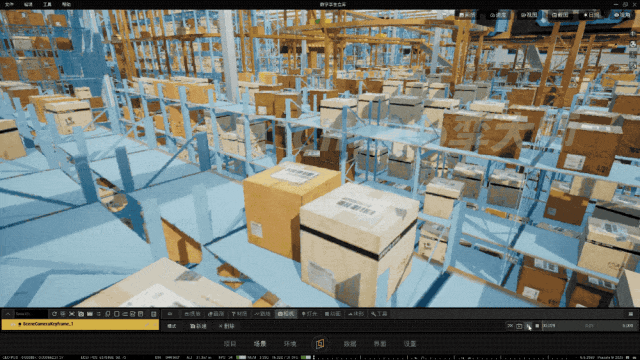
Task: Open the 环境 section
Action: pos(290,344)
